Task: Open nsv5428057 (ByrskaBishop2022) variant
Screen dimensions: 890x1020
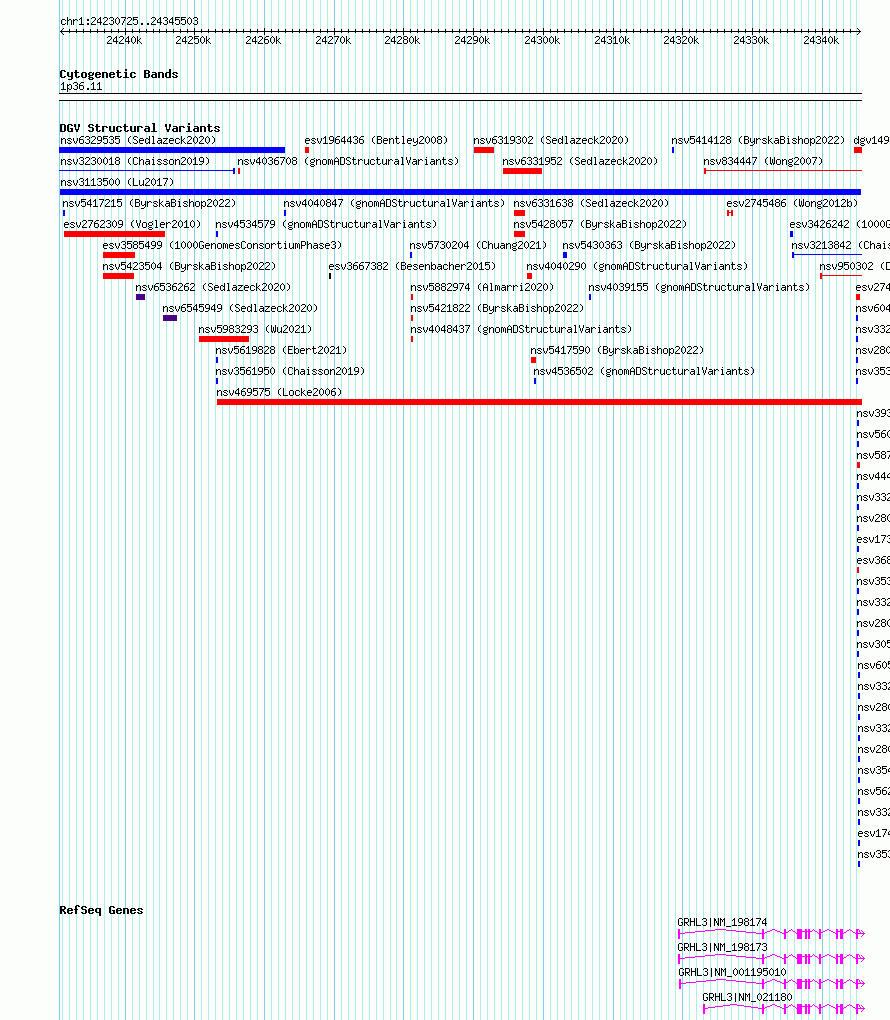Action: click(x=600, y=224)
